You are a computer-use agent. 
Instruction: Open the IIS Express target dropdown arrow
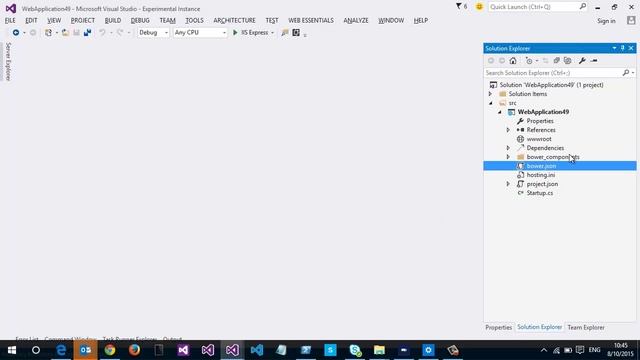click(273, 33)
